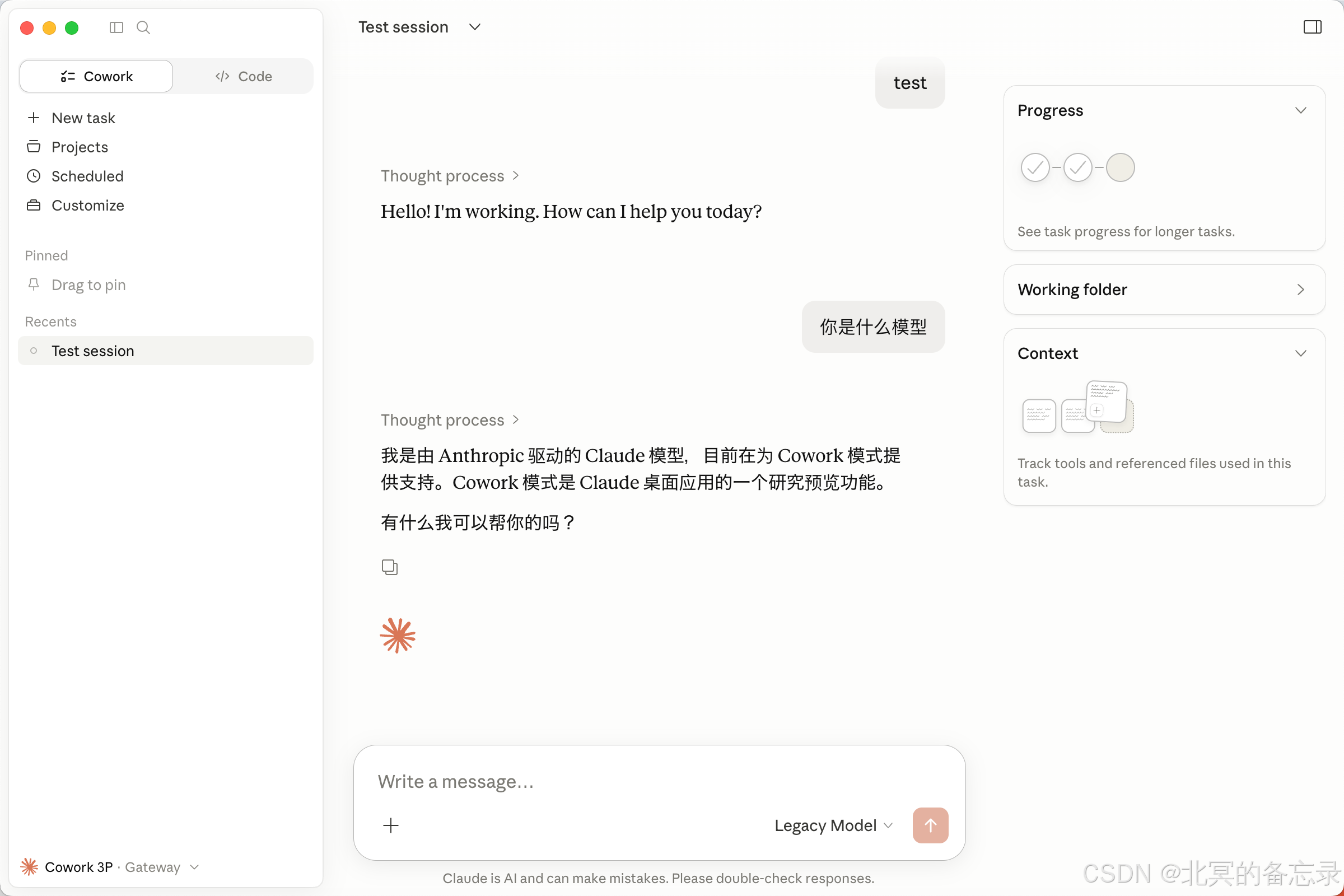
Task: Click the Customize briefcase icon
Action: pos(34,205)
